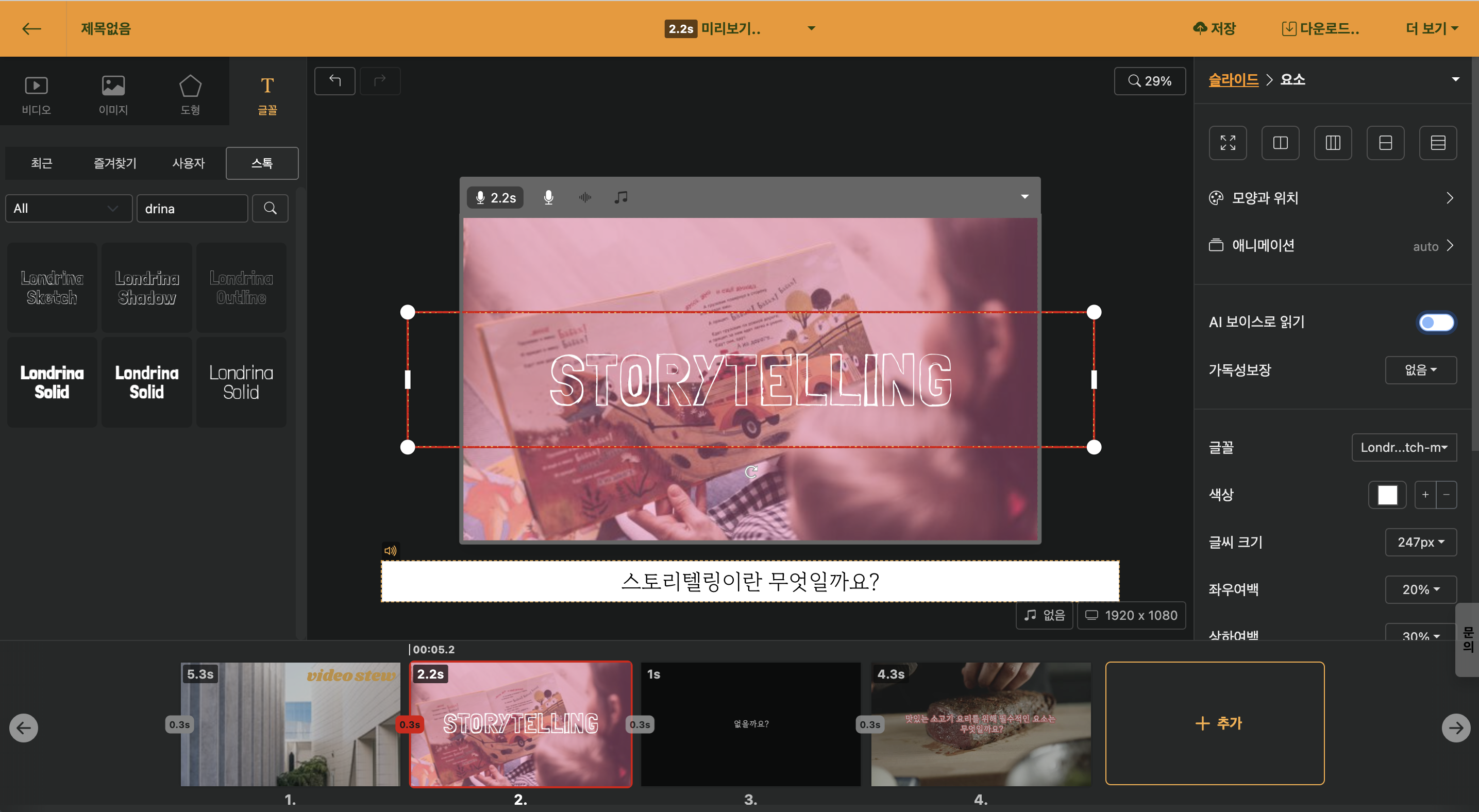The image size is (1479, 812).
Task: Open the All font category dropdown
Action: click(x=69, y=208)
